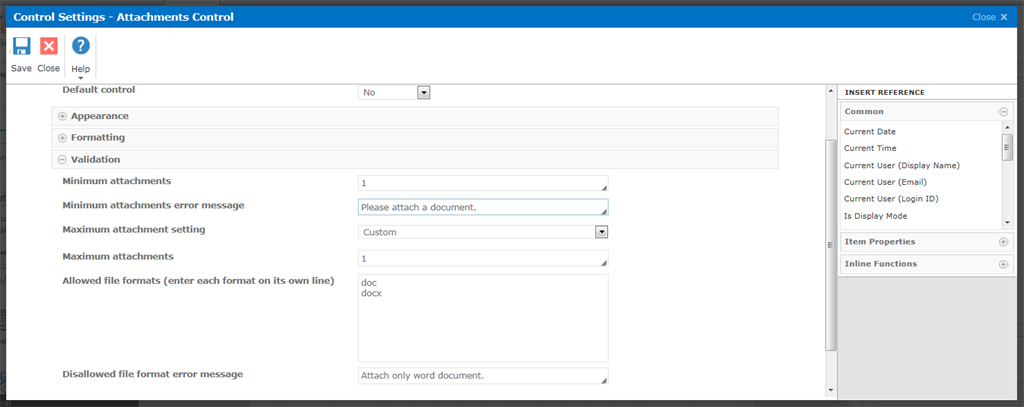Select Current User (Email) reference
This screenshot has width=1024, height=407.
click(885, 182)
